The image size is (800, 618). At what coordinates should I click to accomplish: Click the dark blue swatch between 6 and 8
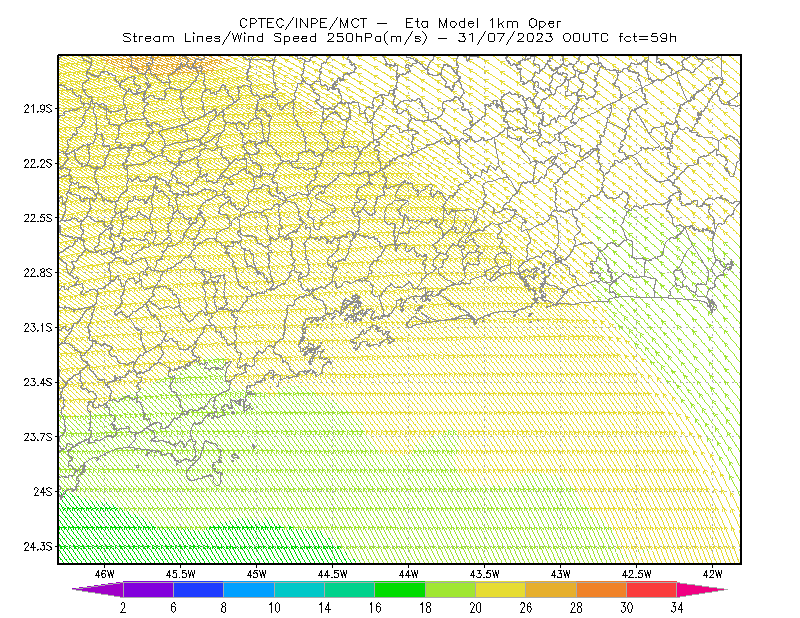point(198,589)
